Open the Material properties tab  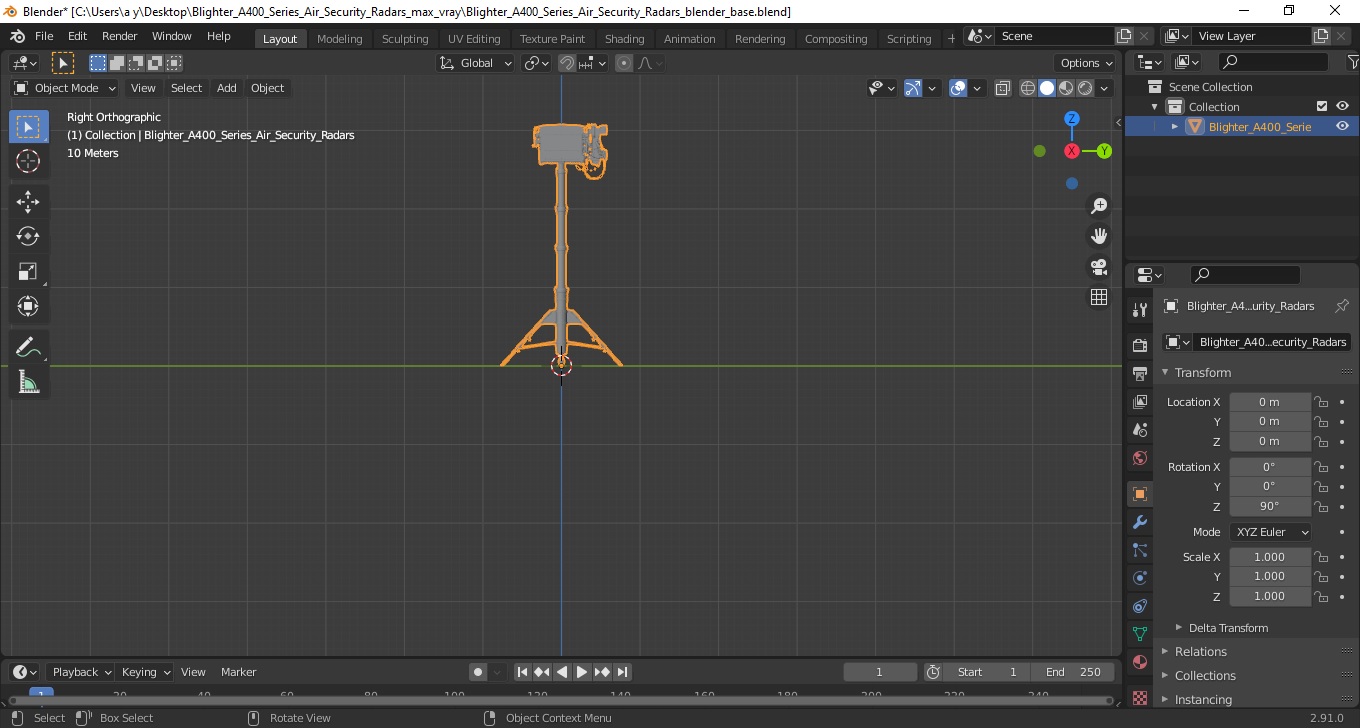point(1139,662)
